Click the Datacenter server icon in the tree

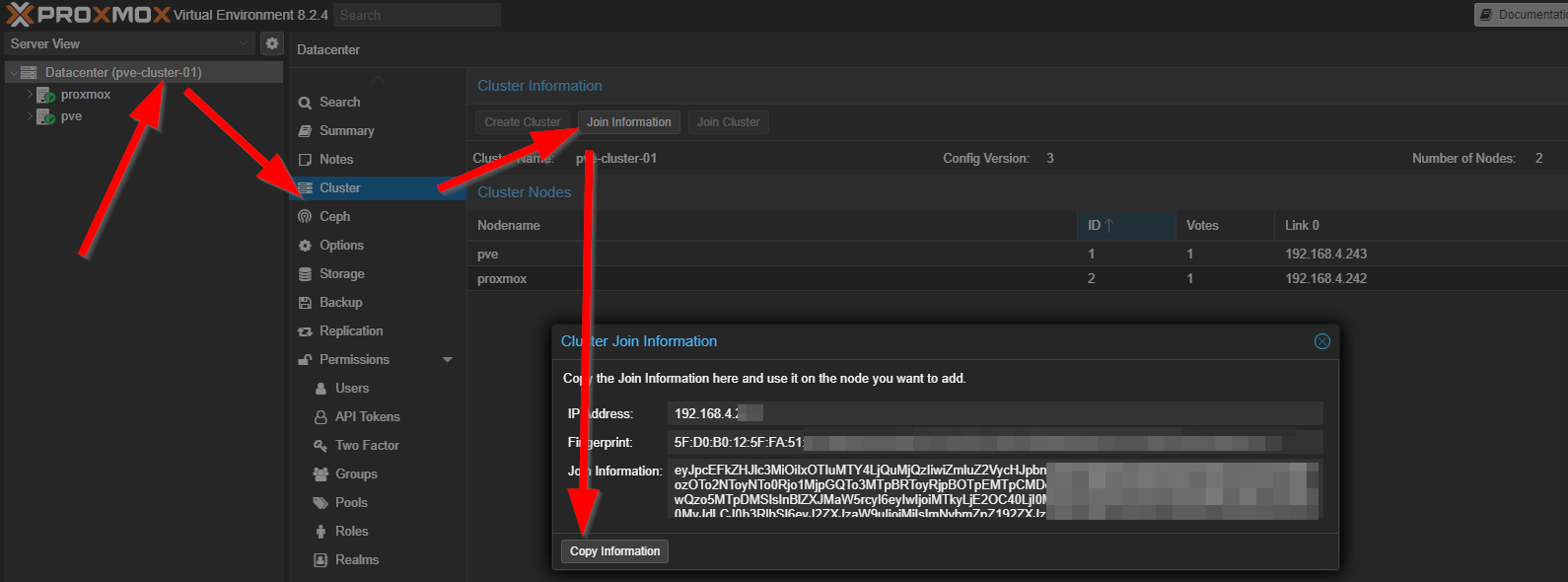[x=29, y=72]
